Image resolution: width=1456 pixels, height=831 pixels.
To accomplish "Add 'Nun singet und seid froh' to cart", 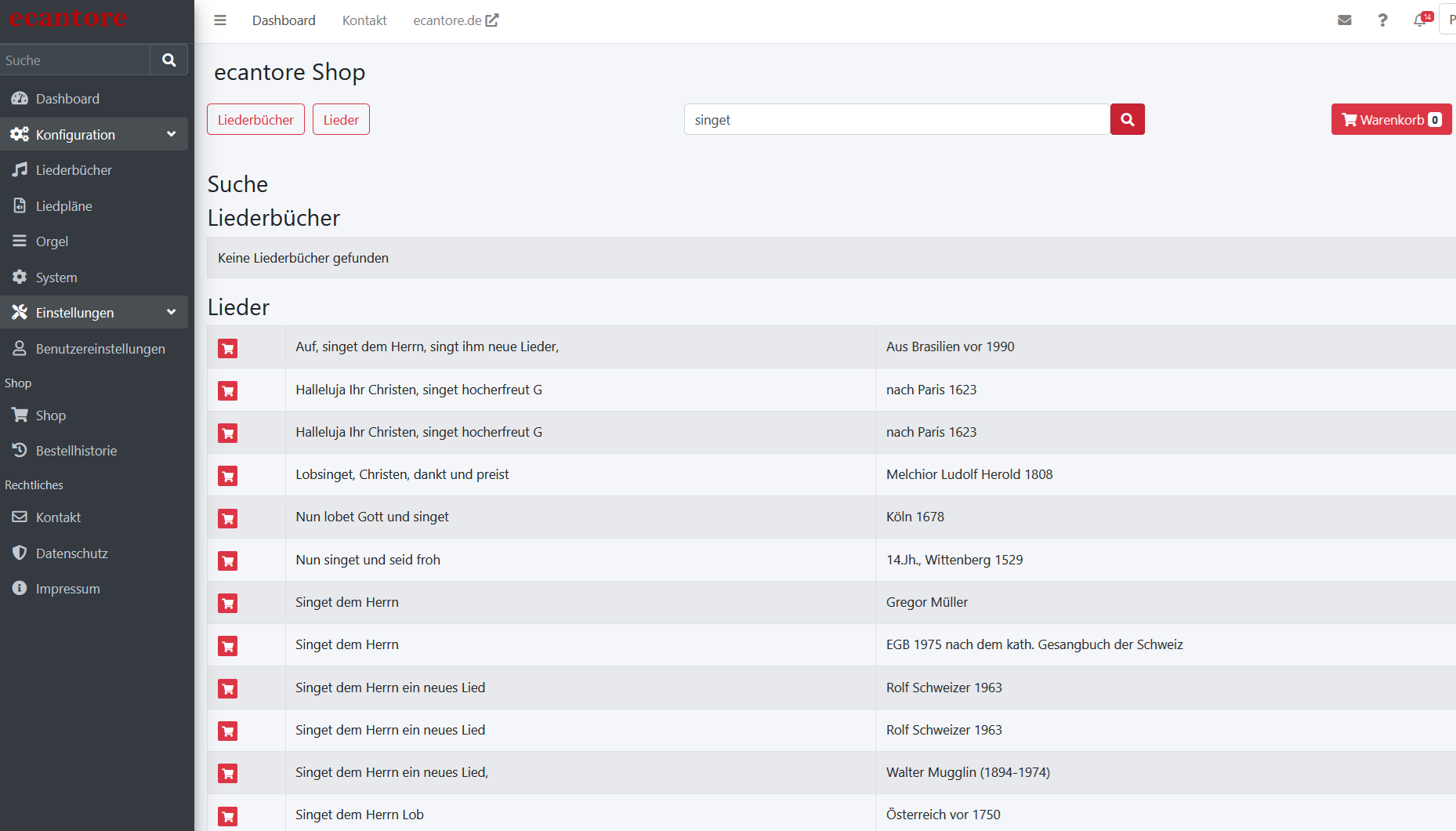I will 228,561.
